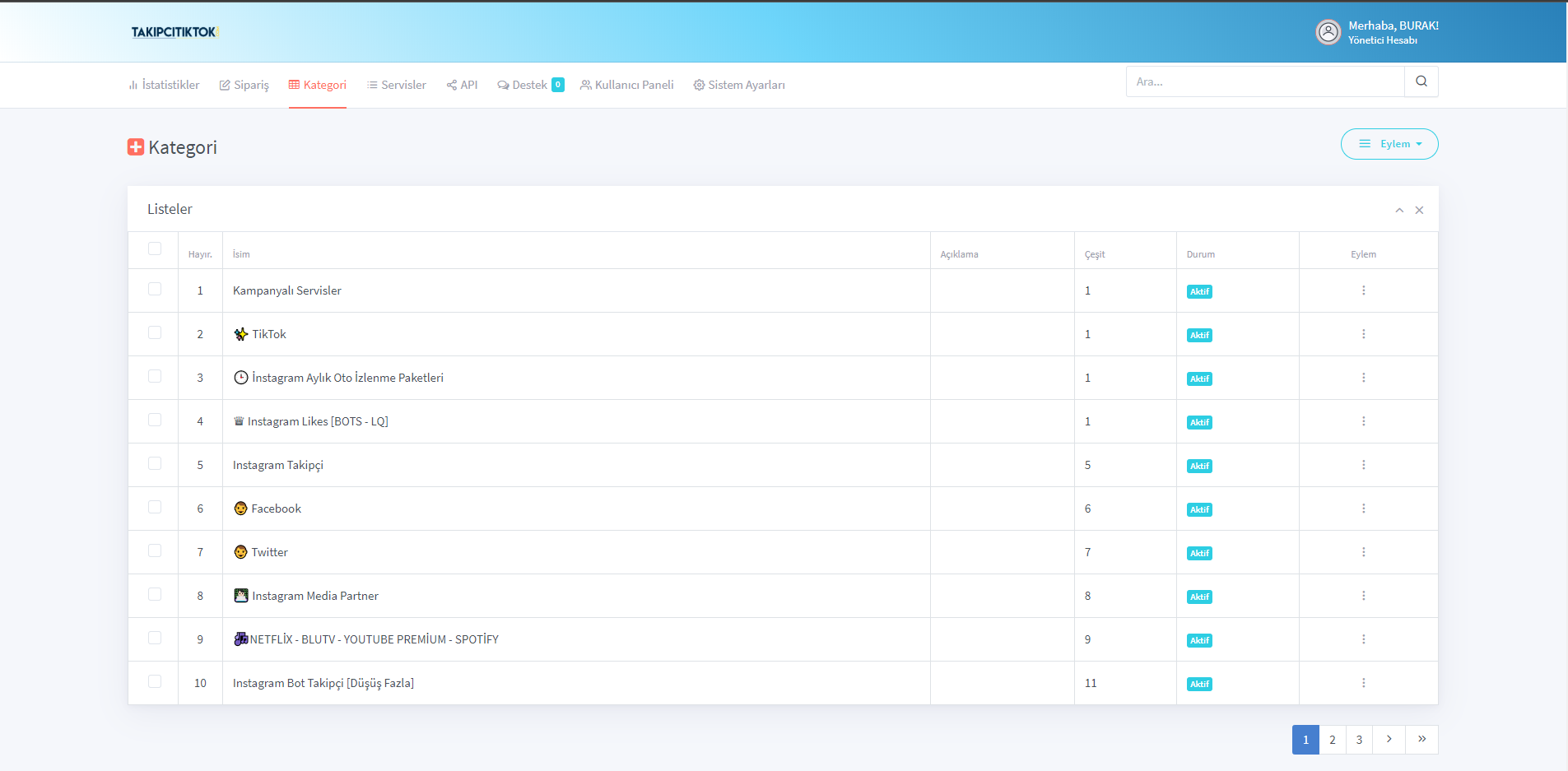Focus the Ara... search field
Image resolution: width=1568 pixels, height=771 pixels.
(x=1265, y=81)
